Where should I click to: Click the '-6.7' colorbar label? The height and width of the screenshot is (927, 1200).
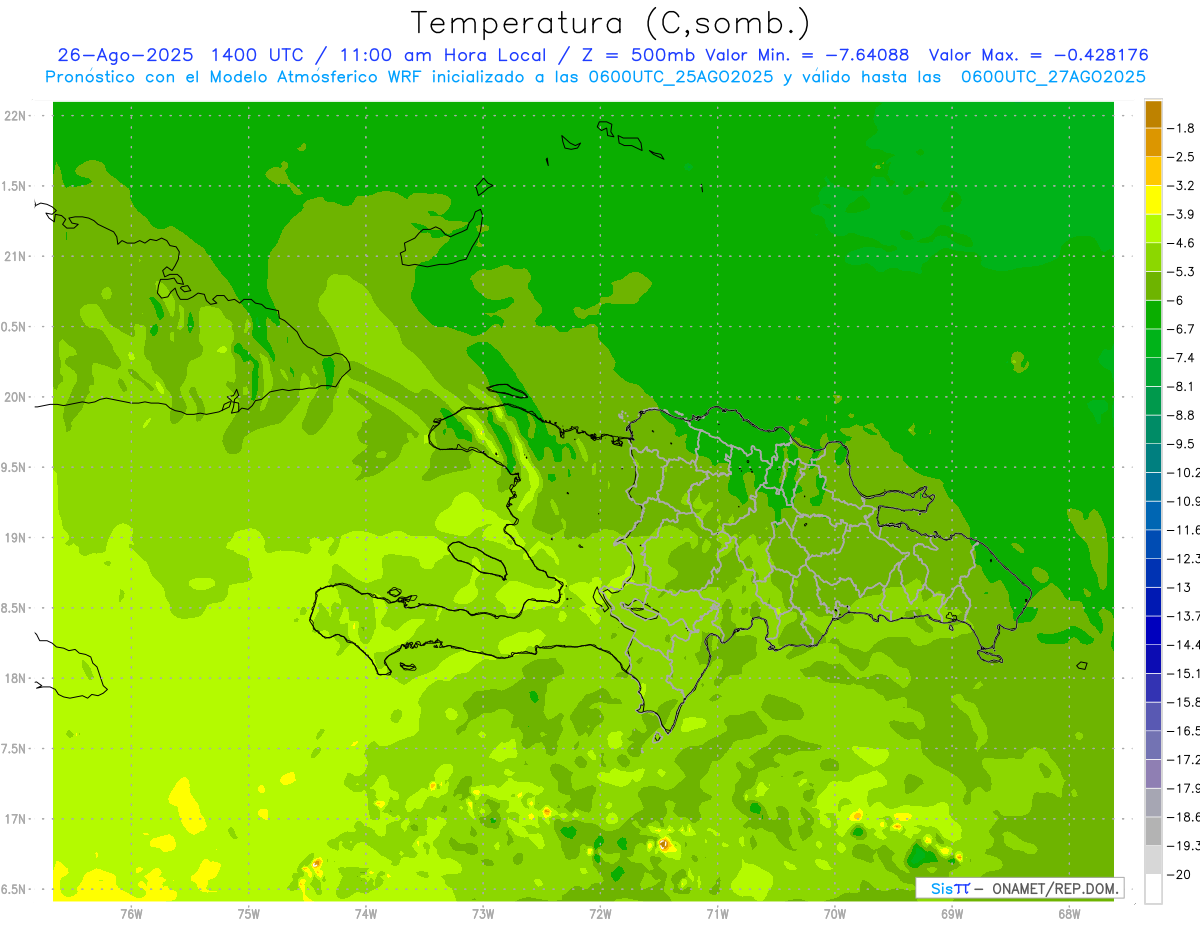point(1183,329)
